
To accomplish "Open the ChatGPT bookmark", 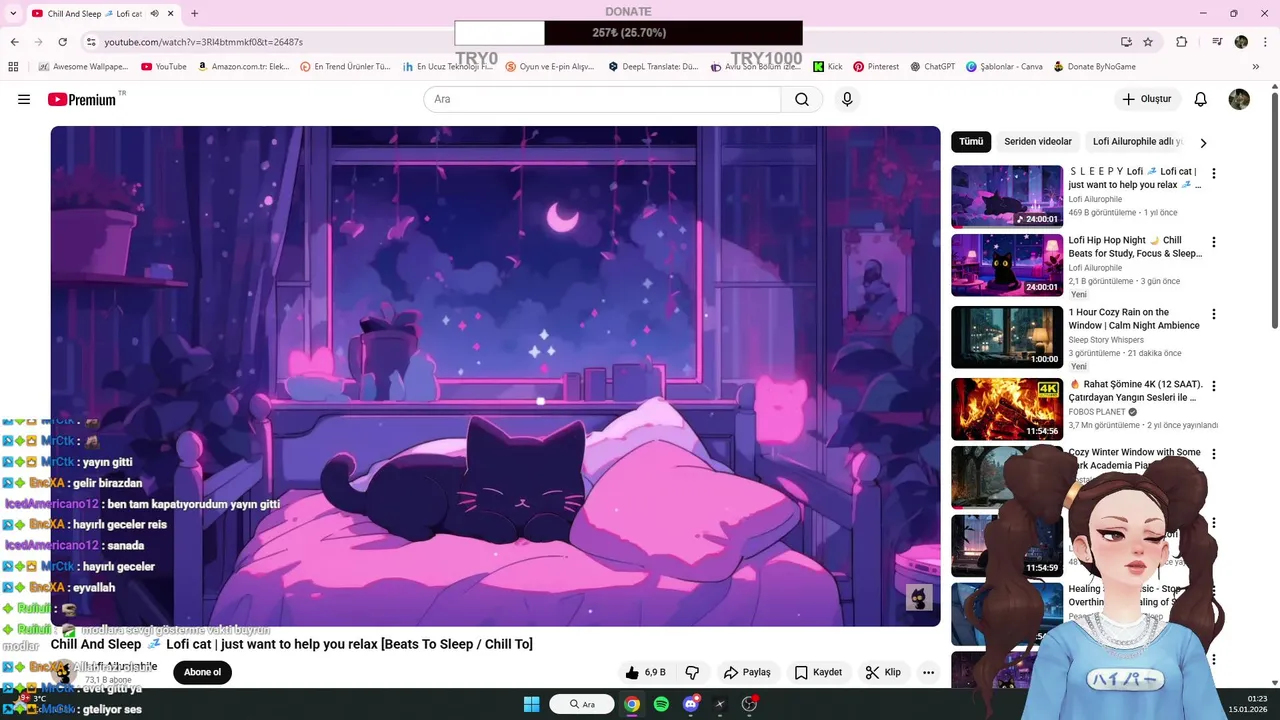I will [x=932, y=67].
